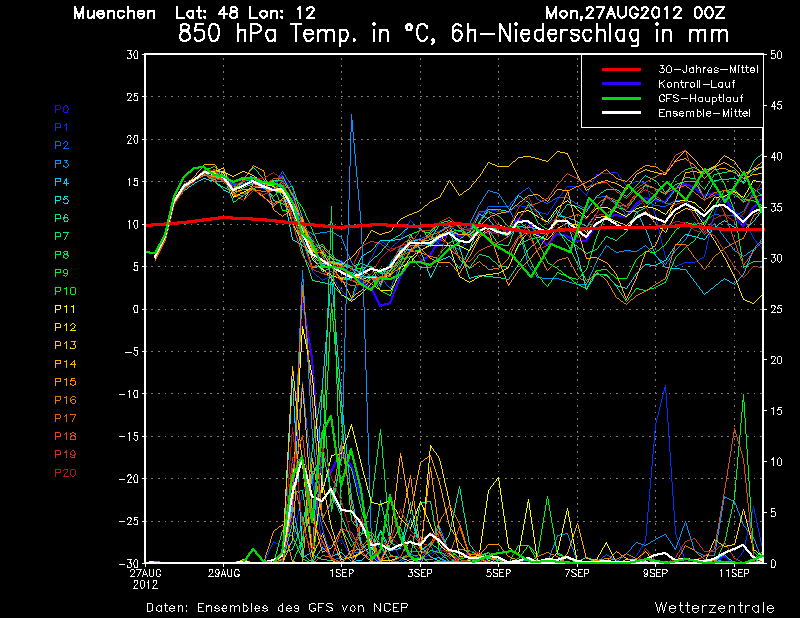
Task: Click the P10 ensemble member label
Action: pos(65,291)
